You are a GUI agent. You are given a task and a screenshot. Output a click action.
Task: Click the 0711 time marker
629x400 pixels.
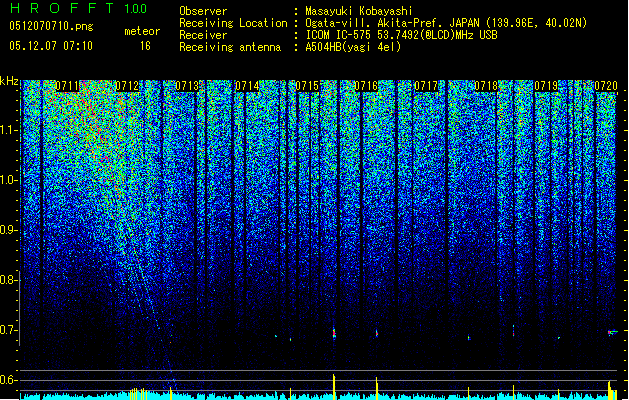coord(67,86)
